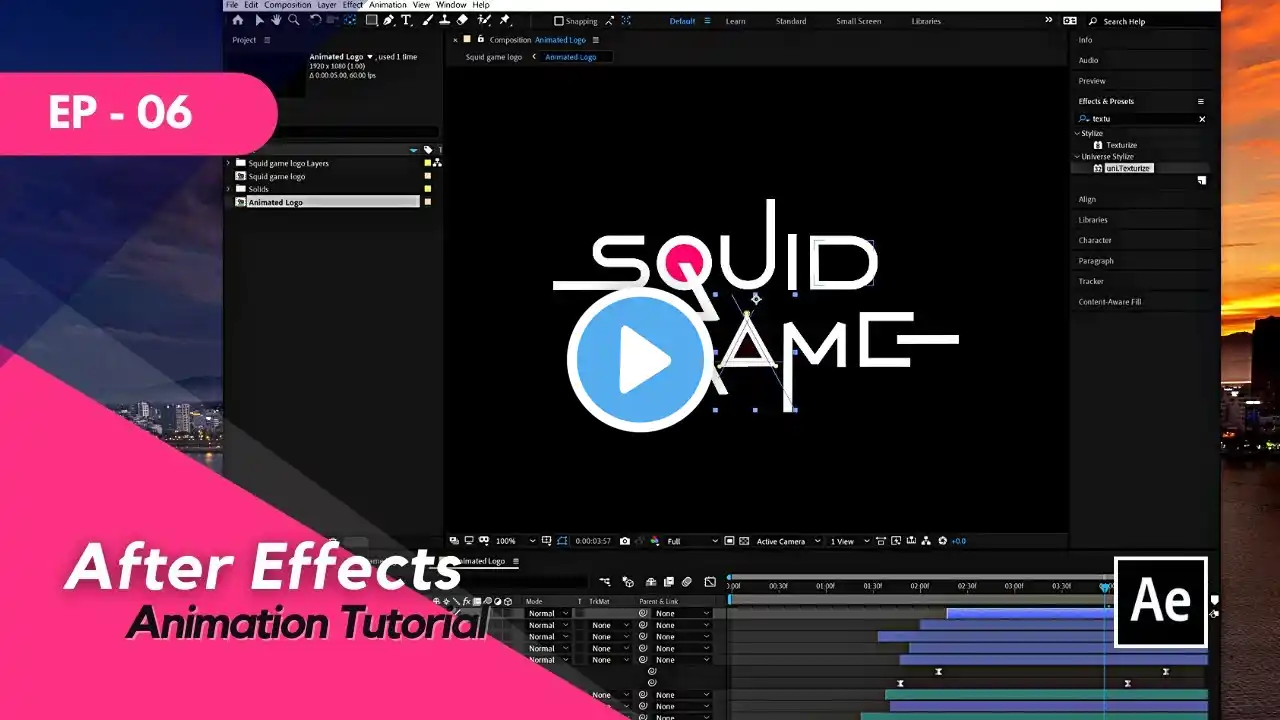Click the Draft 3D icon in timeline
Viewport: 1280px width, 720px height.
point(628,582)
